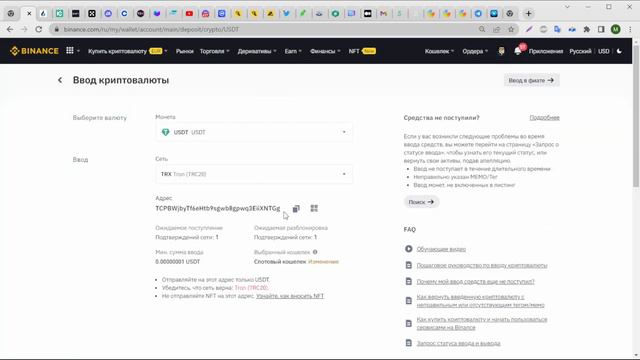Click the Поиск button
The width and height of the screenshot is (640, 360).
click(421, 202)
